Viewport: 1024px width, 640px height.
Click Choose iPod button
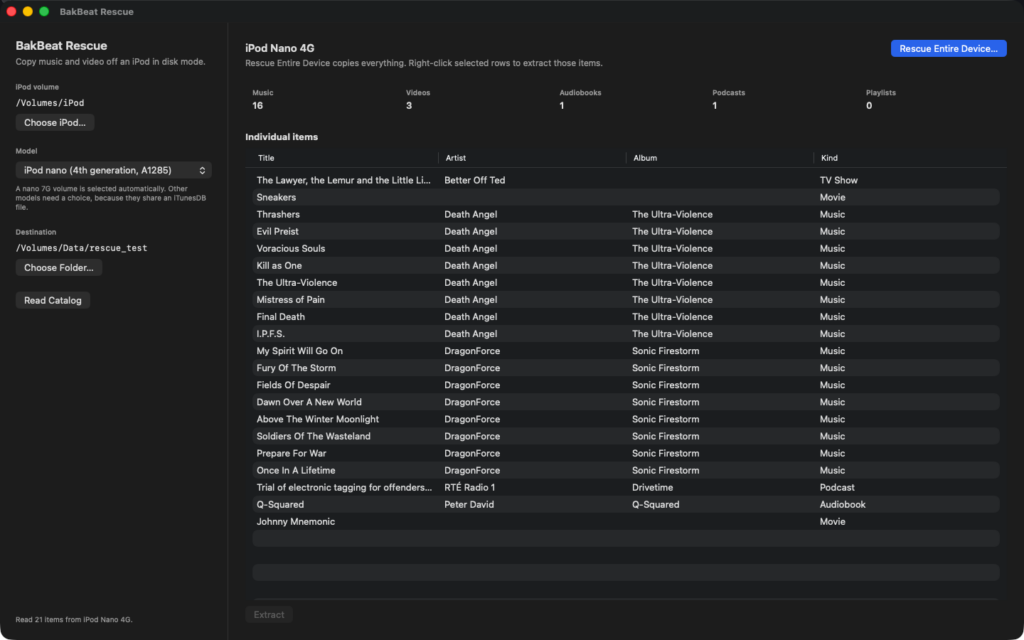[55, 123]
